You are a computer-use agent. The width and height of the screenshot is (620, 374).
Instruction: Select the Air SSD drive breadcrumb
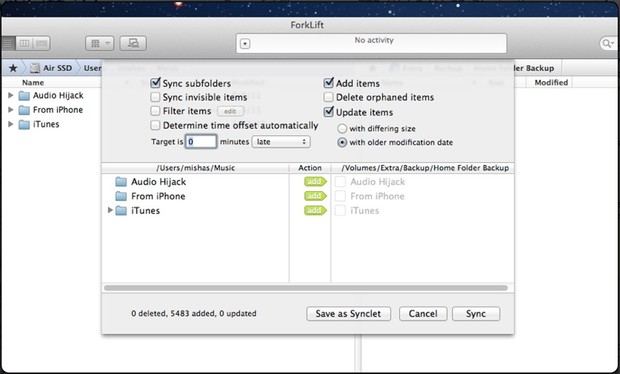click(x=52, y=68)
